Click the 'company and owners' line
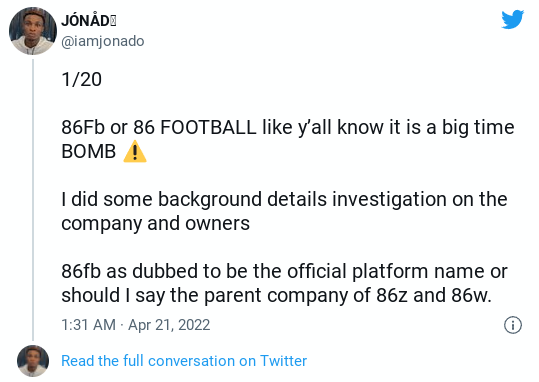The height and width of the screenshot is (382, 539). tap(155, 223)
